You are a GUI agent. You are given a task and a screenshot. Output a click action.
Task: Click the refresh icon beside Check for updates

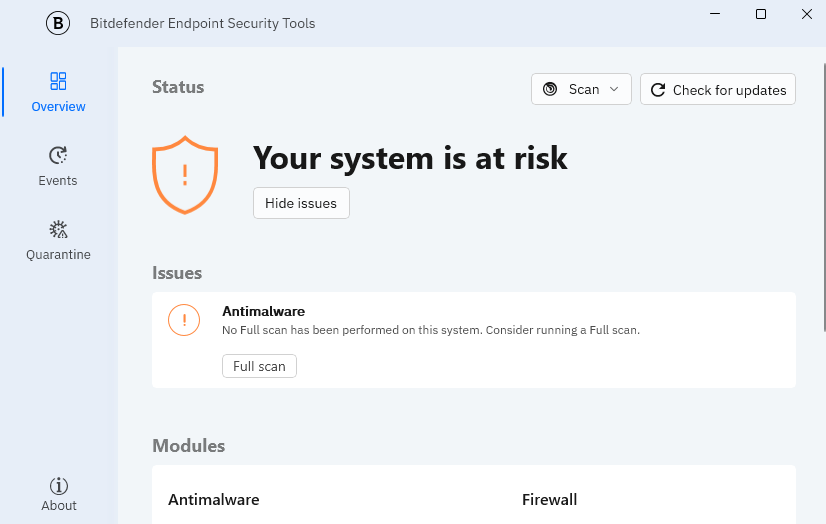point(657,90)
